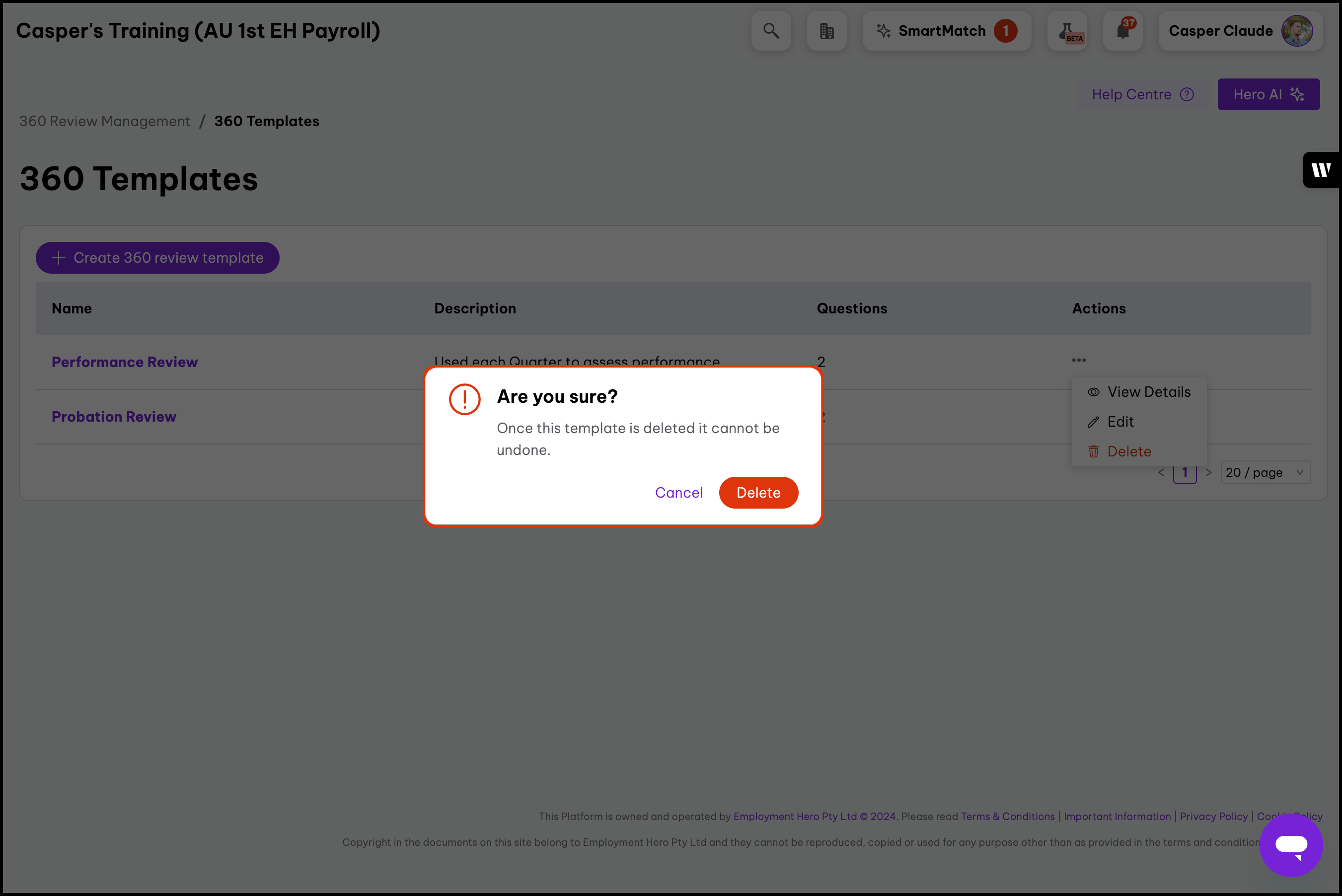
Task: Open the notifications bell icon
Action: (x=1122, y=31)
